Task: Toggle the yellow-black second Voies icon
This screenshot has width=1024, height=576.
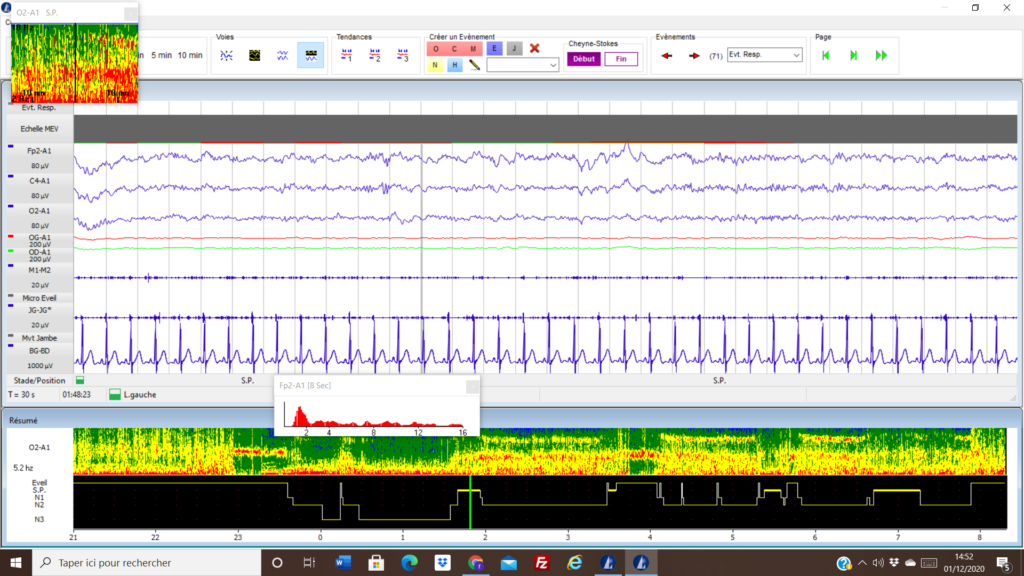Action: click(255, 55)
